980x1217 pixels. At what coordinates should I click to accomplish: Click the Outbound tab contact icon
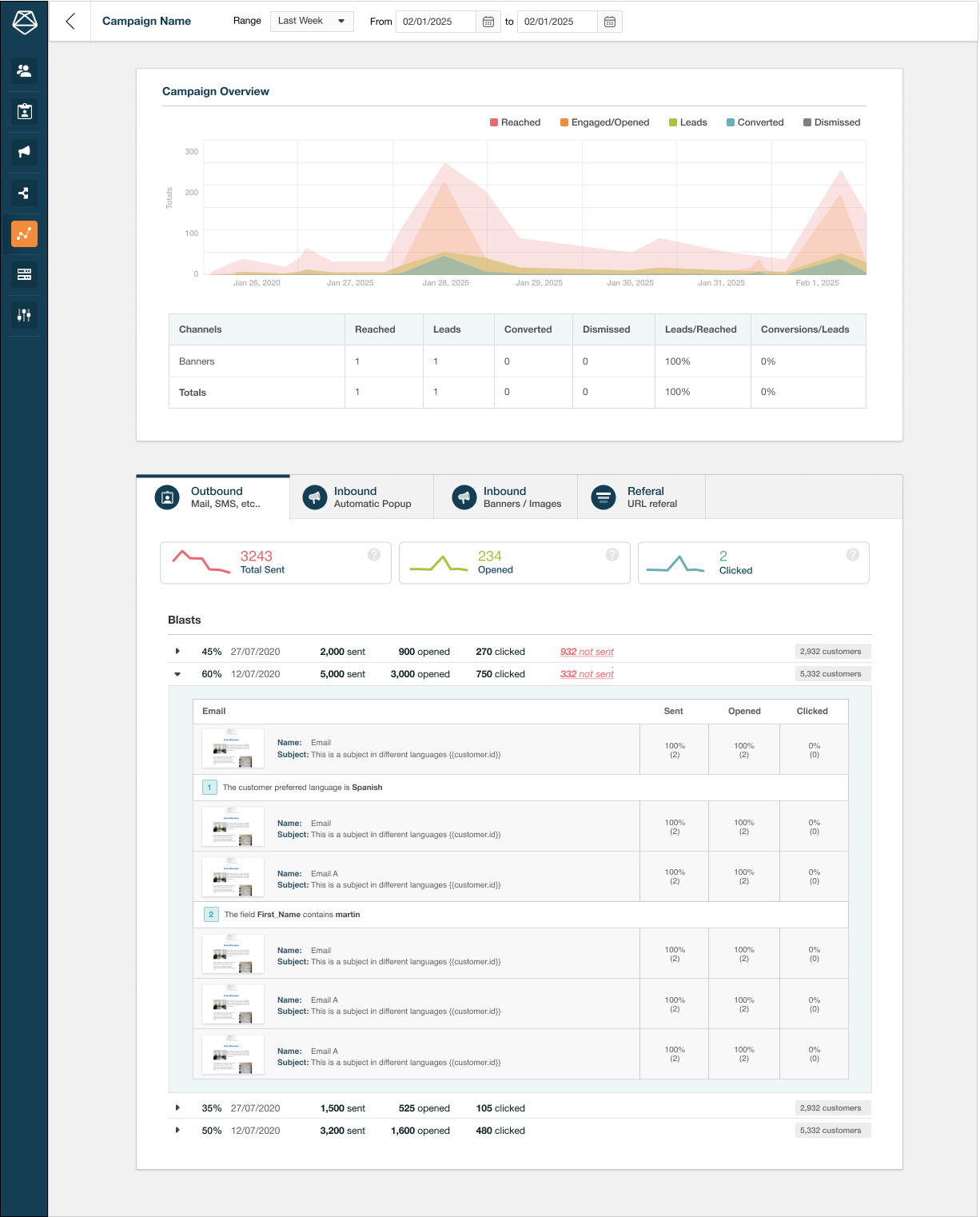tap(166, 497)
